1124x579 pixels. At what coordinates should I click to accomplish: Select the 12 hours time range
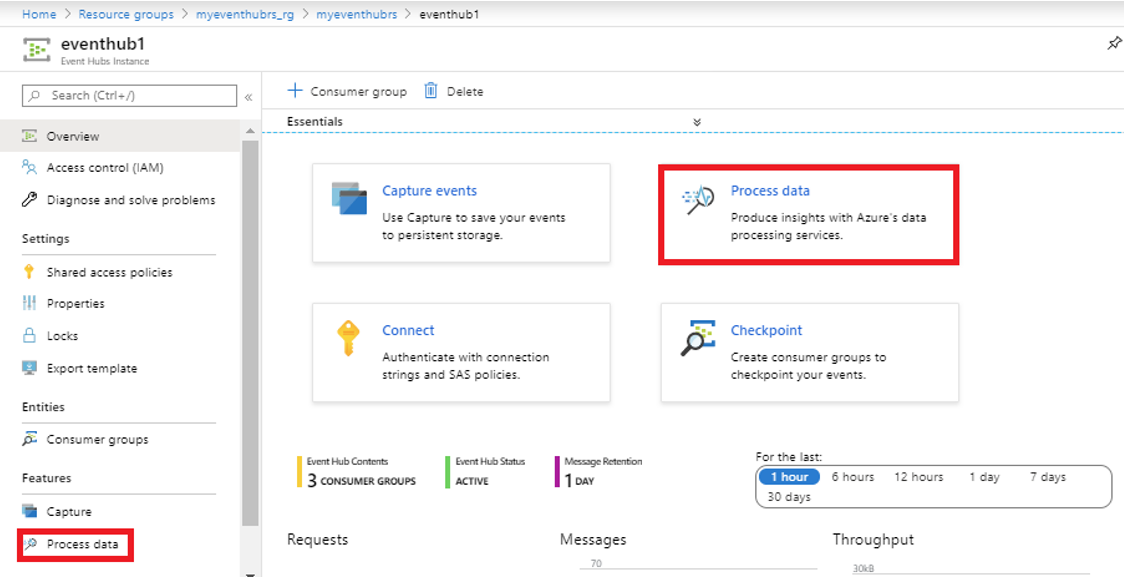(x=918, y=477)
